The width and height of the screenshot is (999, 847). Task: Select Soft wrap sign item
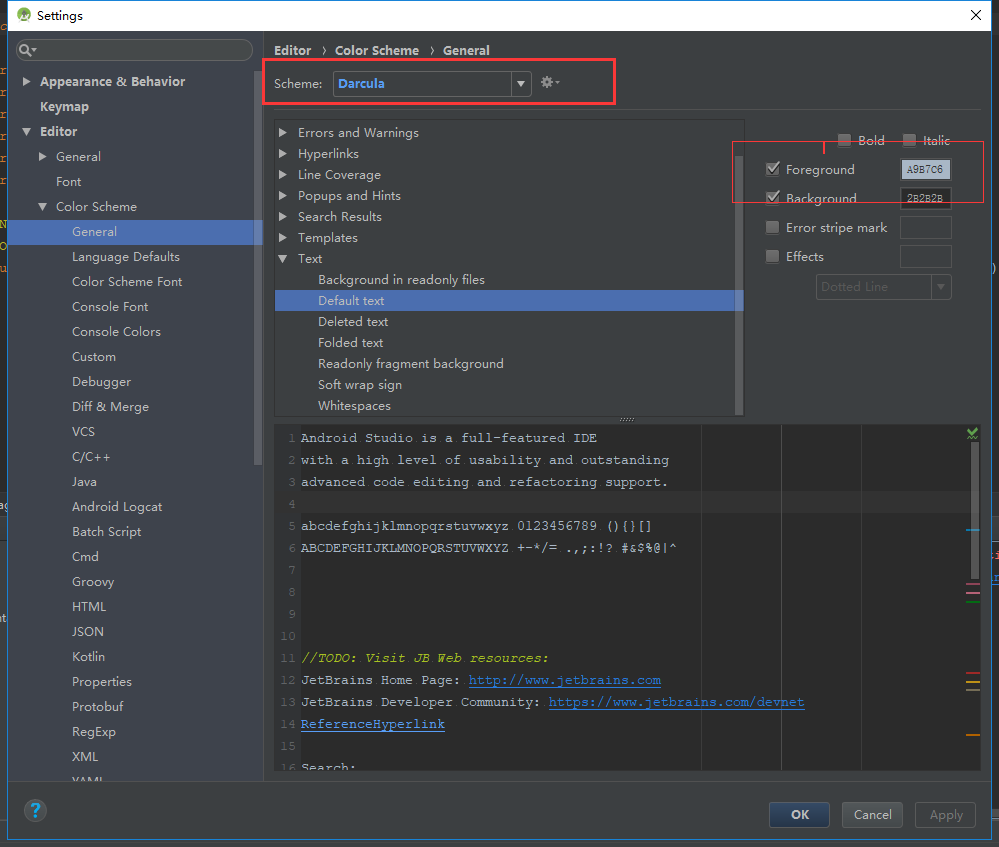click(360, 385)
